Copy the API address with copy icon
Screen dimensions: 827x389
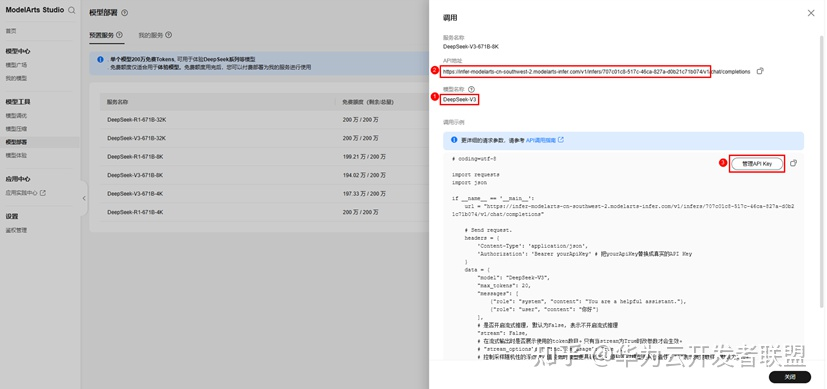tap(760, 71)
